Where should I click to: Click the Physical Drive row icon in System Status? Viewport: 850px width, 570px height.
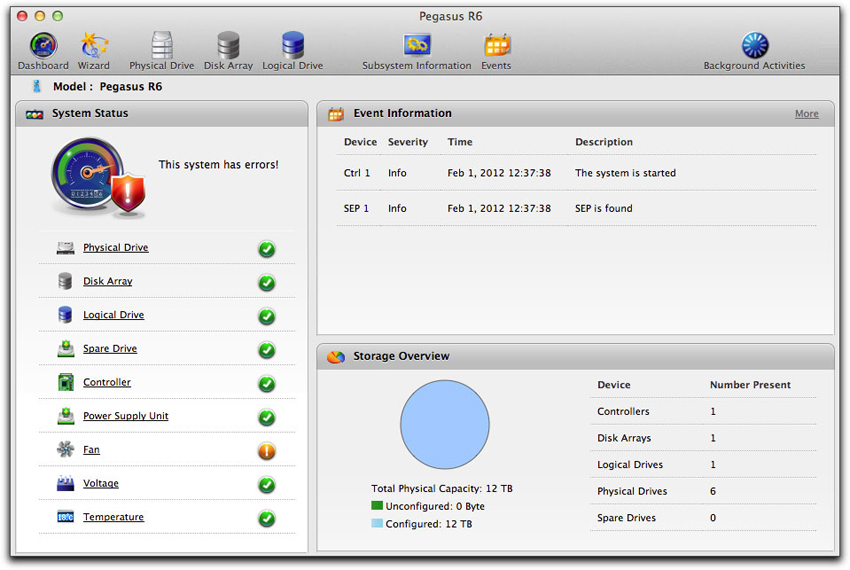click(66, 248)
